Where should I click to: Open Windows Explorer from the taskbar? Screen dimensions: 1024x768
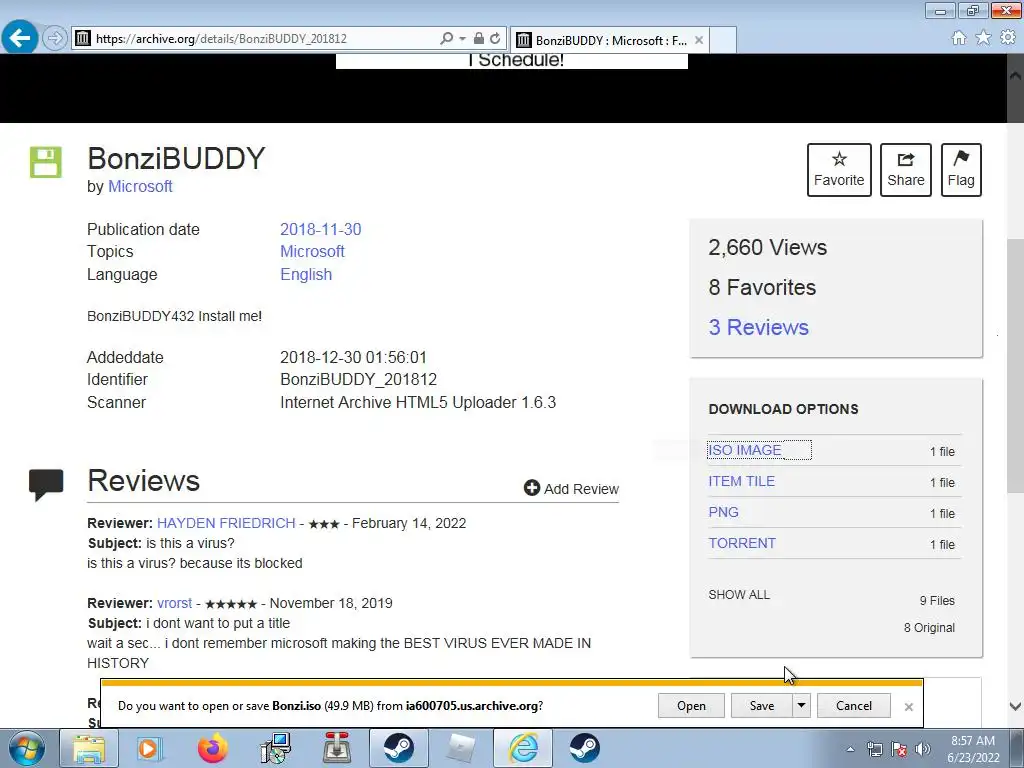click(x=89, y=748)
